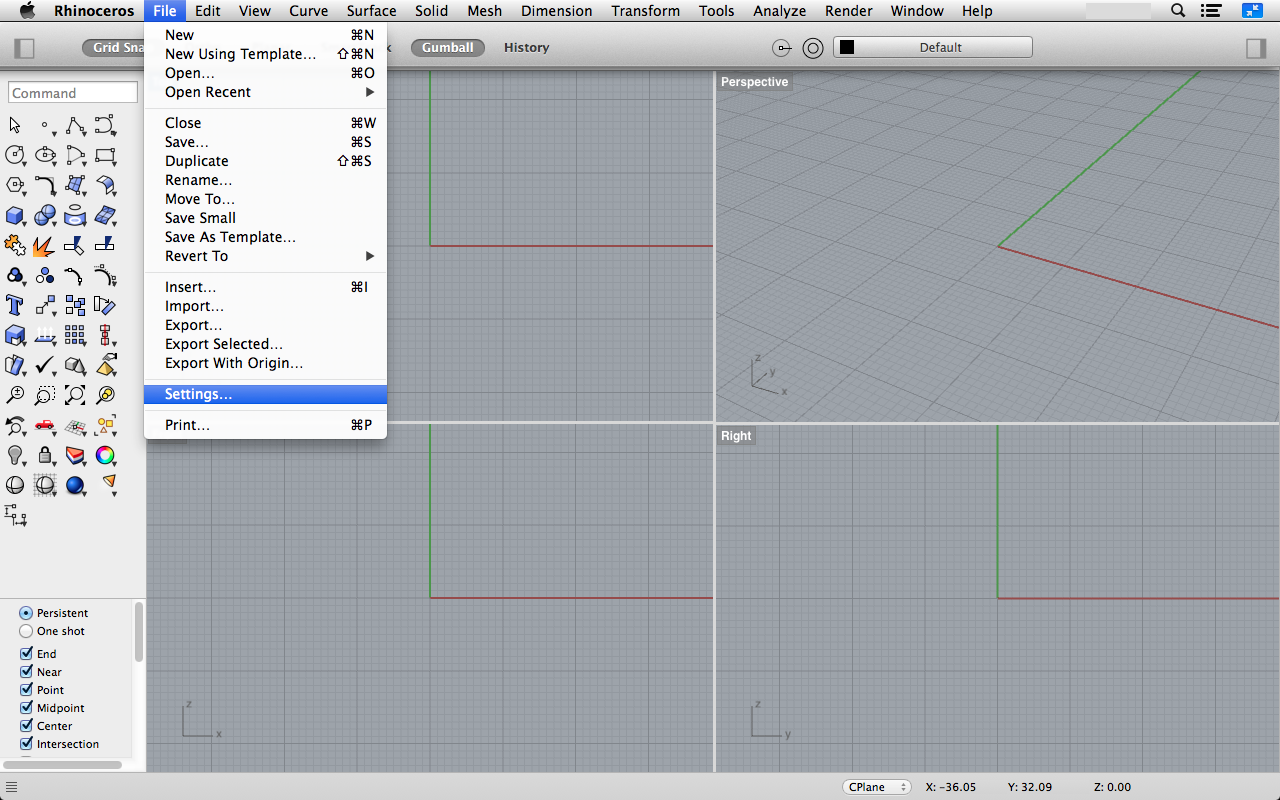This screenshot has width=1280, height=800.
Task: Click Export Selected… in File menu
Action: [x=265, y=344]
